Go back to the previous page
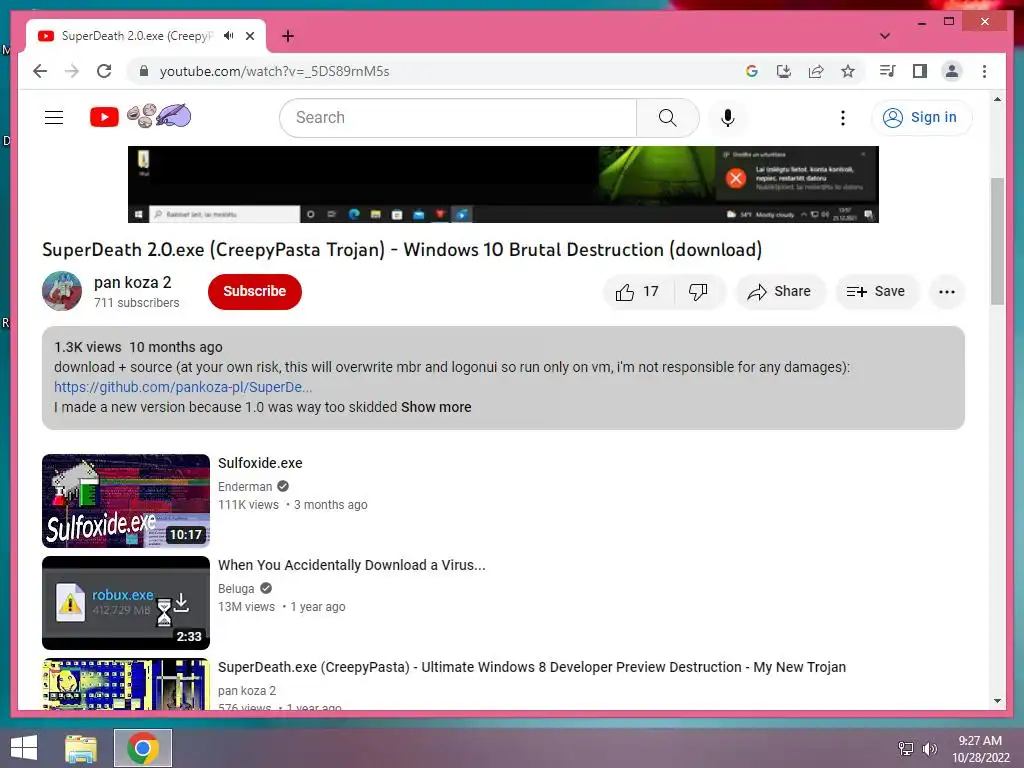The width and height of the screenshot is (1024, 768). click(x=40, y=71)
